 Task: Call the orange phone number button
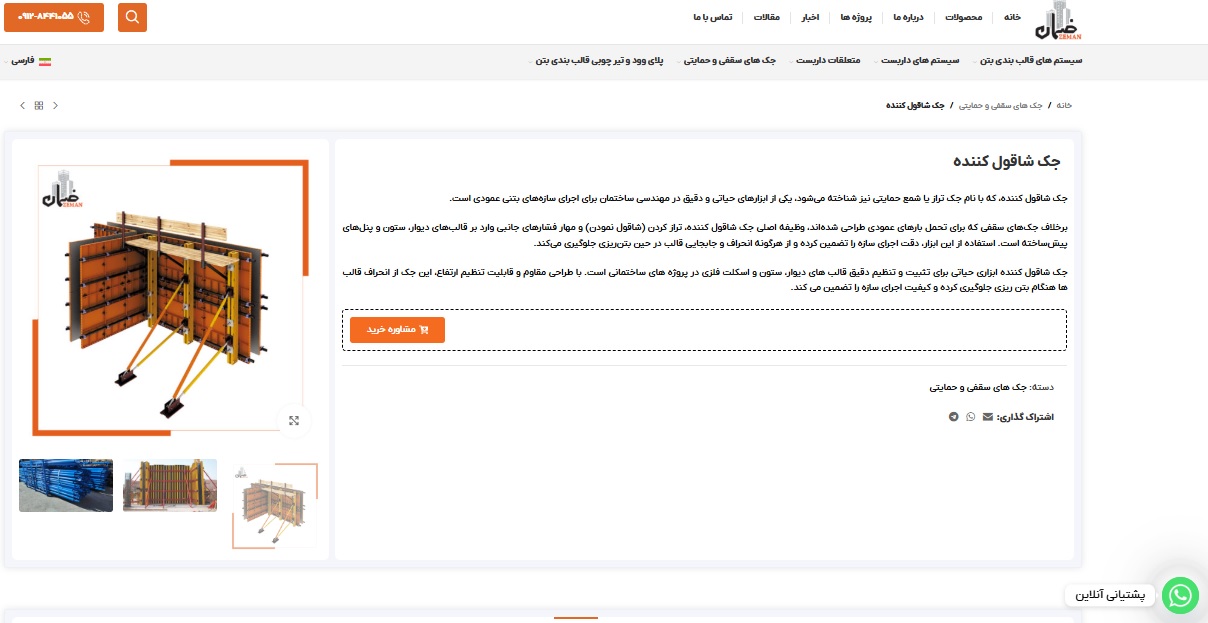(x=54, y=17)
